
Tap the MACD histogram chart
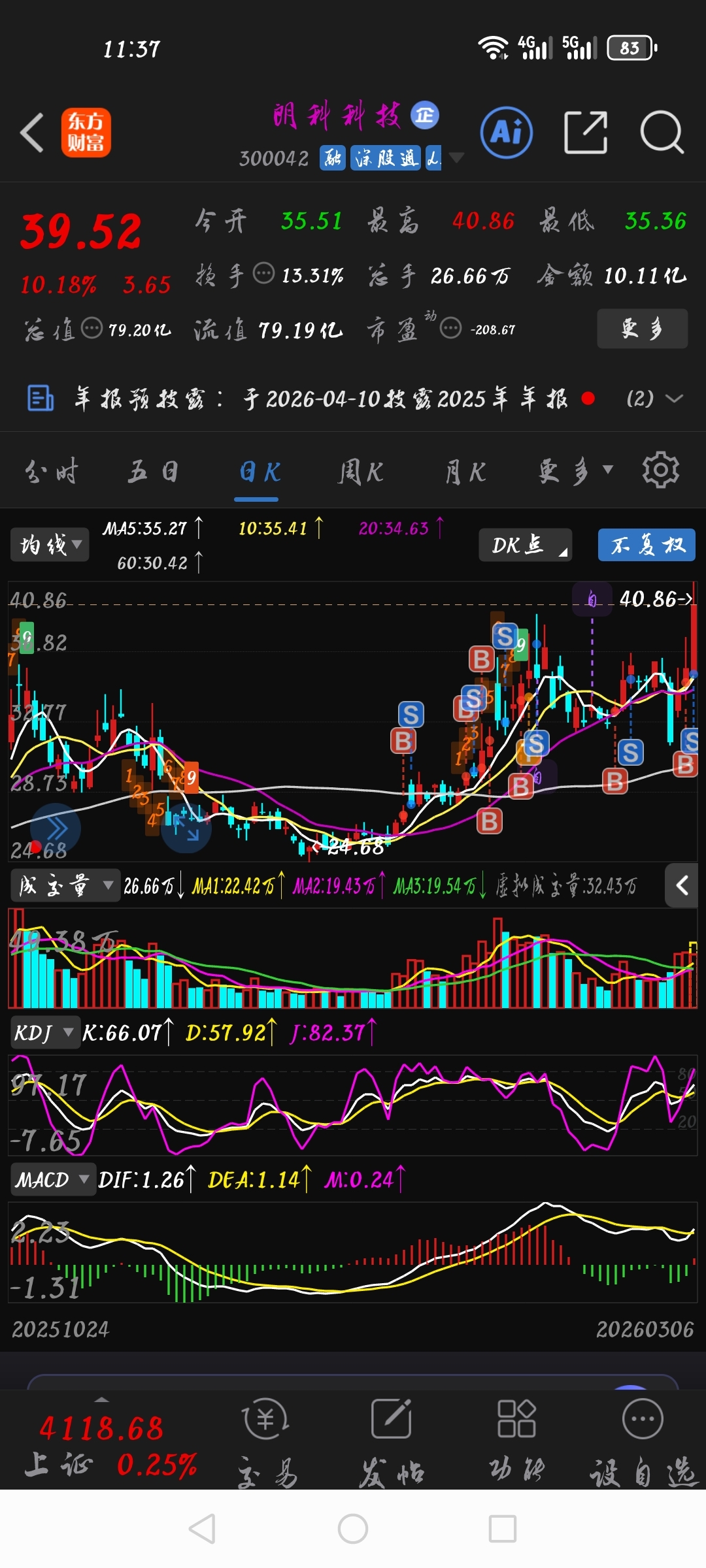[x=352, y=1252]
